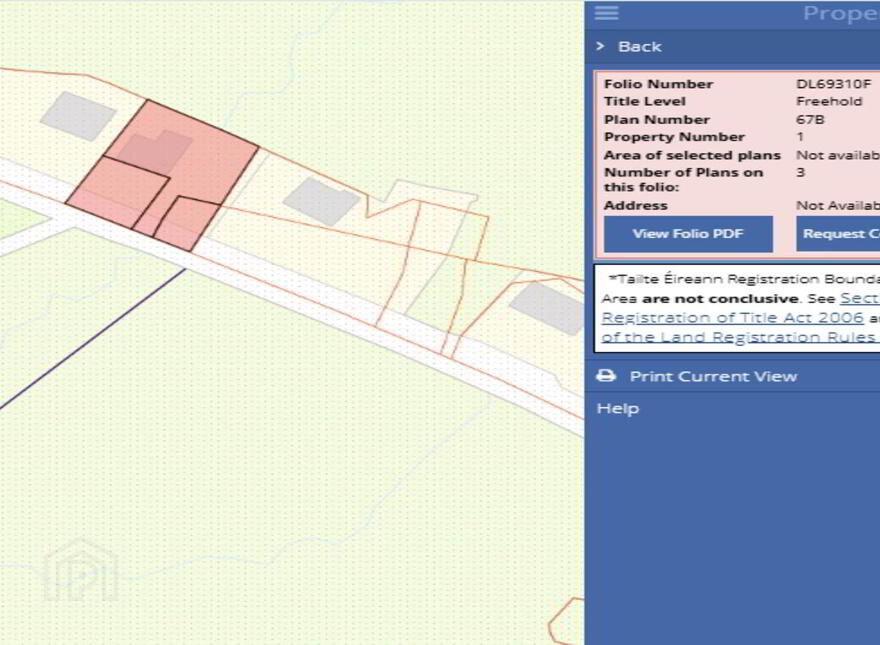Screen dimensions: 880x645
Task: Click the Number of Plans on this folio label
Action: coord(683,180)
